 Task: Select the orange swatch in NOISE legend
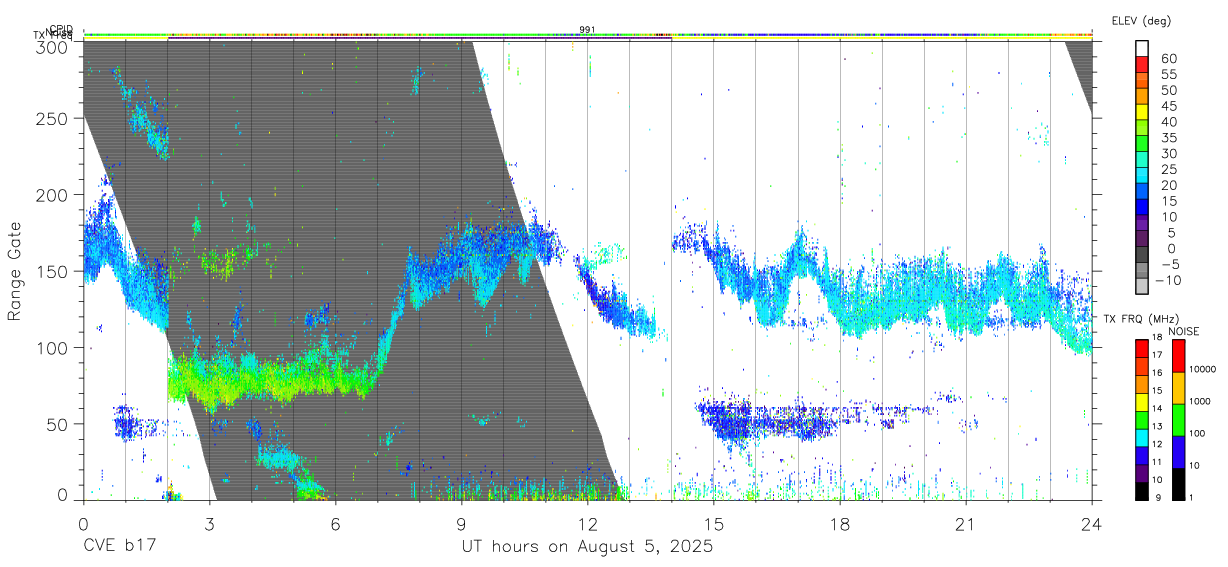click(1179, 388)
